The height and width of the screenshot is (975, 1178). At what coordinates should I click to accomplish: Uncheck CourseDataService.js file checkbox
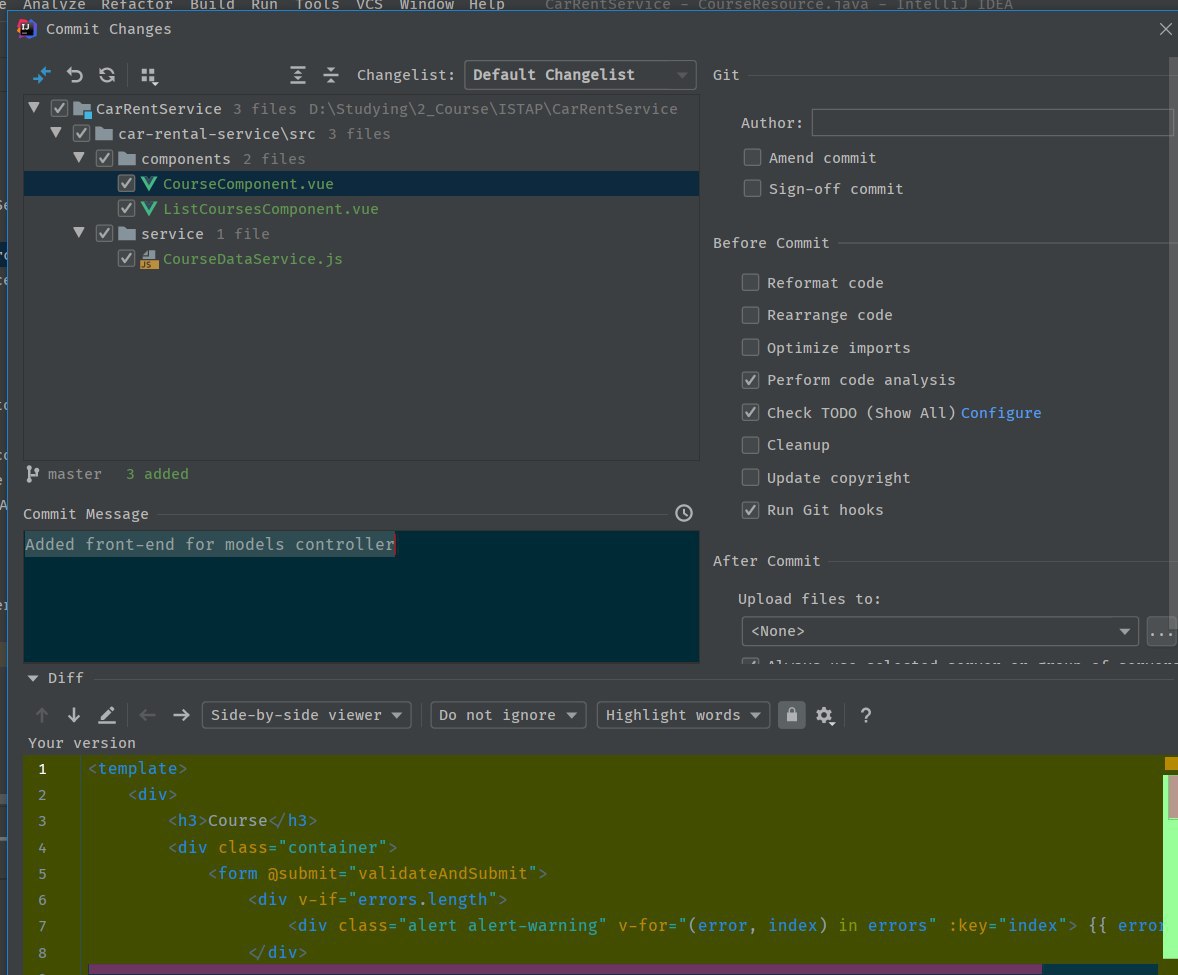coord(126,259)
